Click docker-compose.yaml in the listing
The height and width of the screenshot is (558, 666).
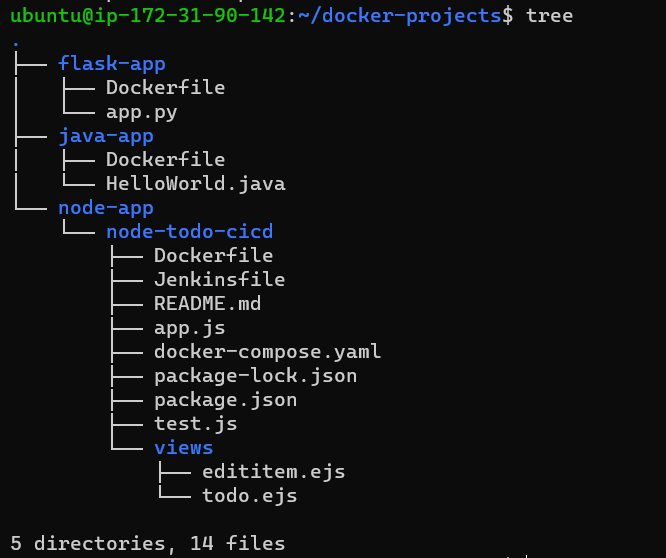[x=267, y=352]
